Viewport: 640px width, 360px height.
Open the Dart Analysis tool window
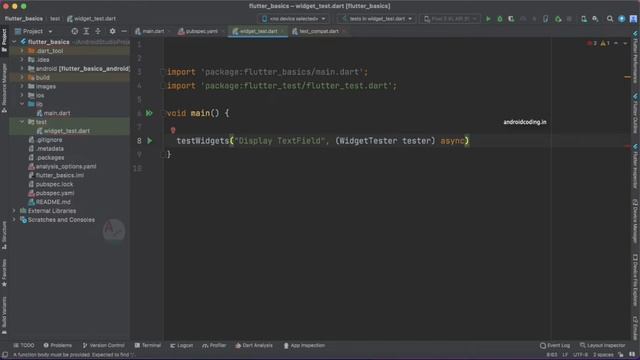pyautogui.click(x=254, y=345)
